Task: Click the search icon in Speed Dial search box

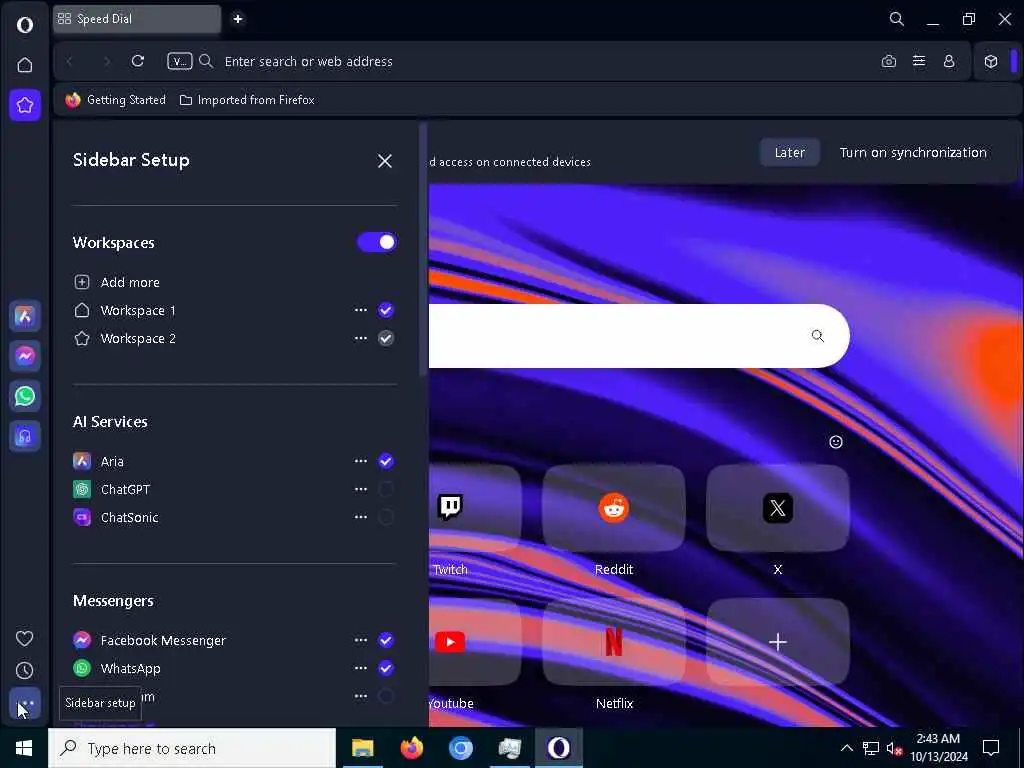Action: (x=818, y=336)
